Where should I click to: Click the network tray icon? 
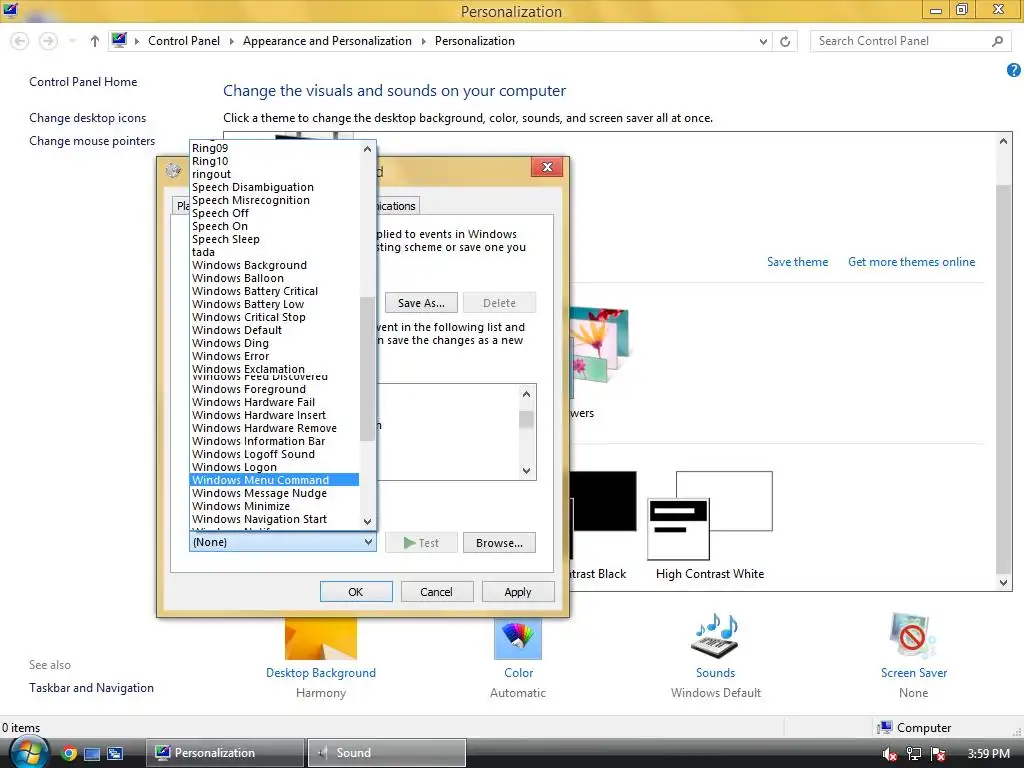click(914, 754)
